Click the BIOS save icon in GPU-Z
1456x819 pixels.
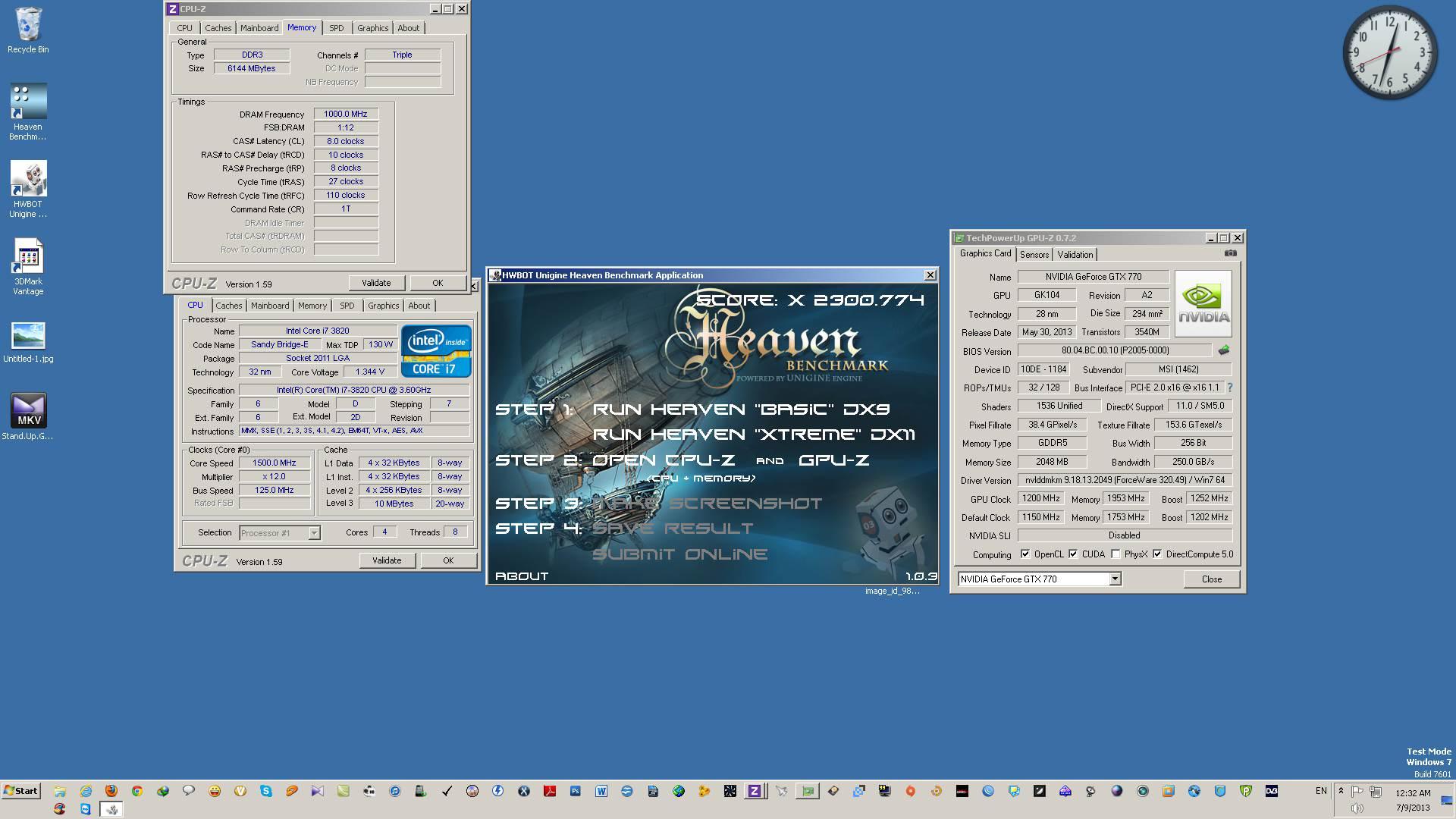point(1223,350)
